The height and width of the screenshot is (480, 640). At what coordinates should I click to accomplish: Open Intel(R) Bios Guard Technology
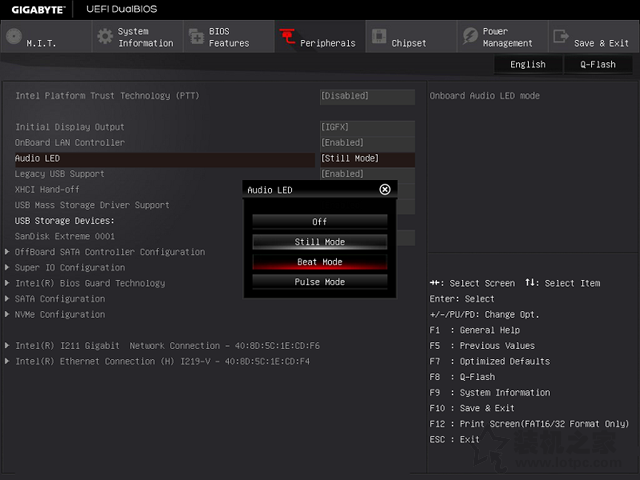[90, 283]
